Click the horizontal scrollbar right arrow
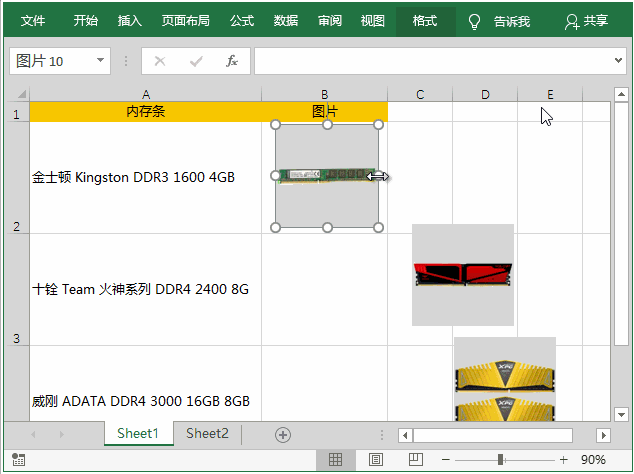The width and height of the screenshot is (634, 474). [603, 436]
